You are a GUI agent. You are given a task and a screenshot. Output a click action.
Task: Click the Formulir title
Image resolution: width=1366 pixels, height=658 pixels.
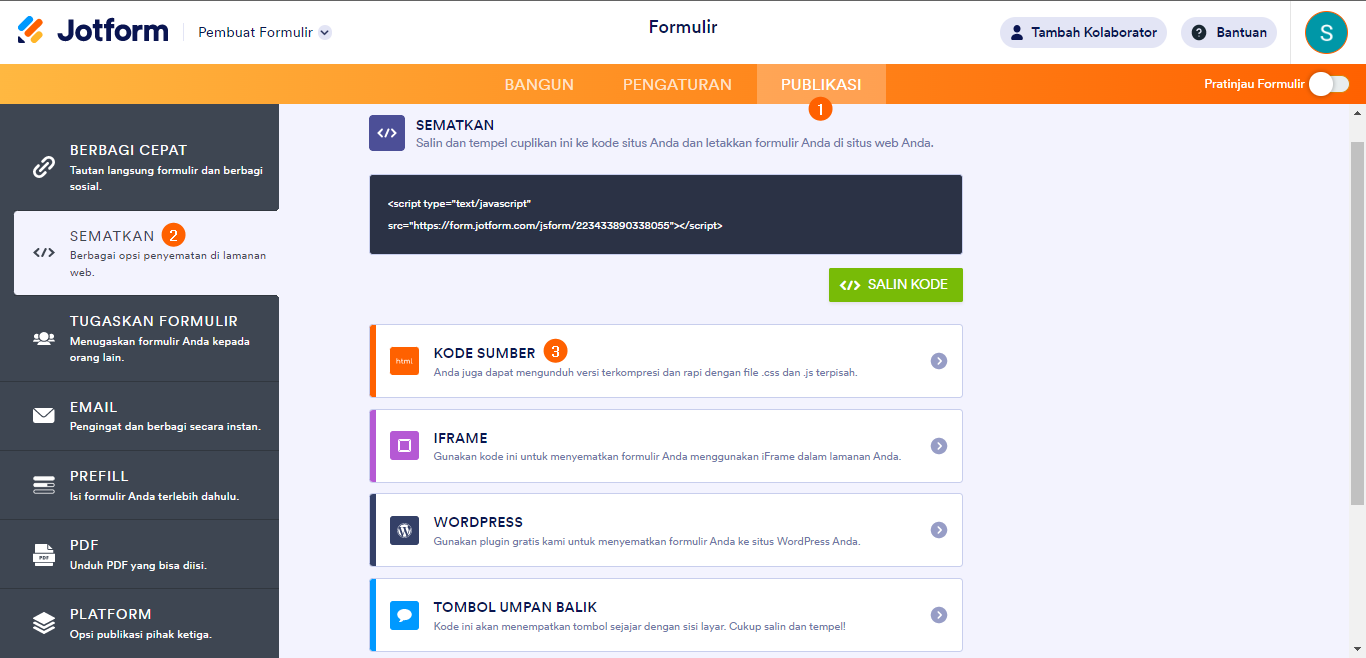[683, 27]
